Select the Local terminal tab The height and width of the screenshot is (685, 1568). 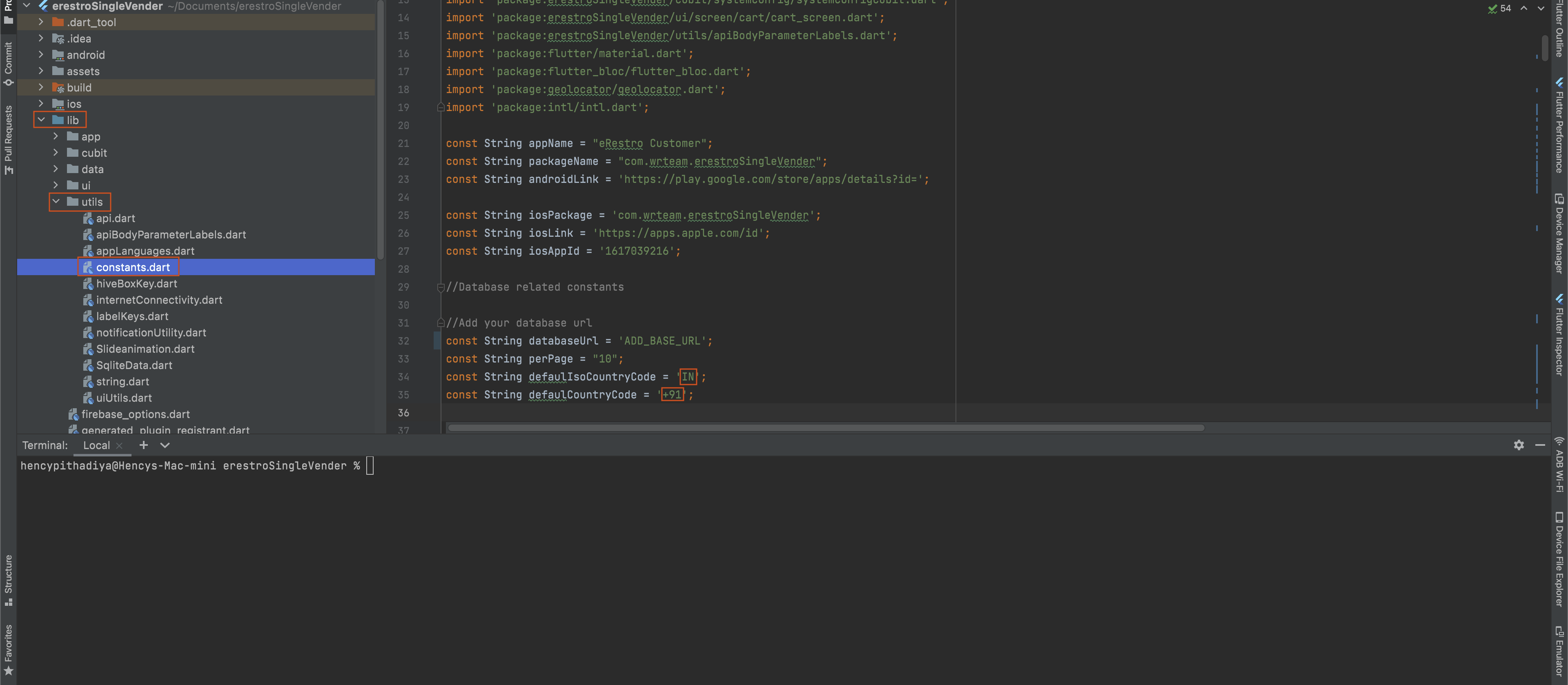(x=96, y=445)
